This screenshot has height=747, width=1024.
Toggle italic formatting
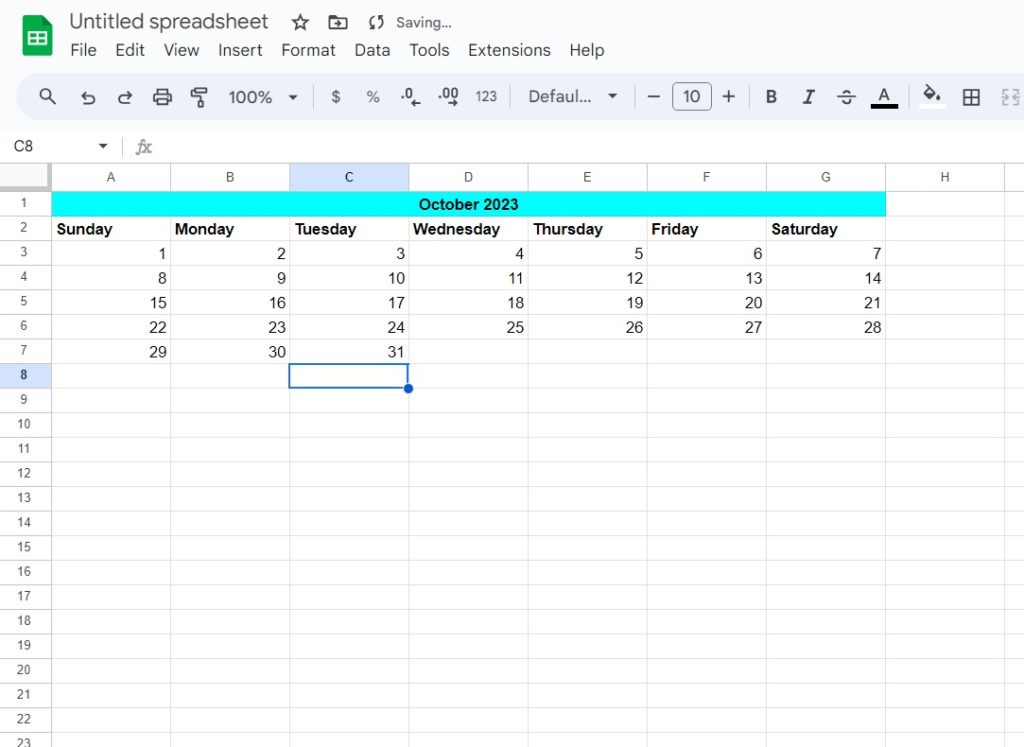pyautogui.click(x=808, y=97)
